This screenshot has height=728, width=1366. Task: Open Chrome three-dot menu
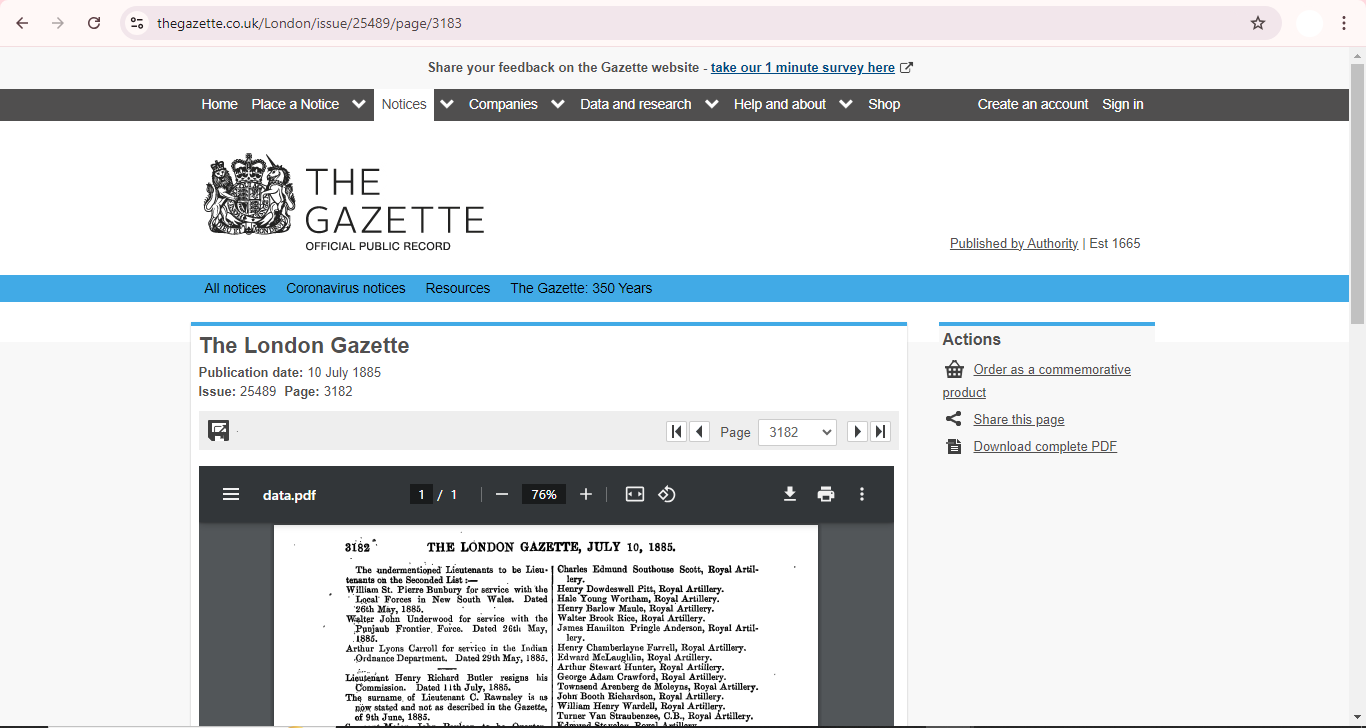[x=1344, y=23]
